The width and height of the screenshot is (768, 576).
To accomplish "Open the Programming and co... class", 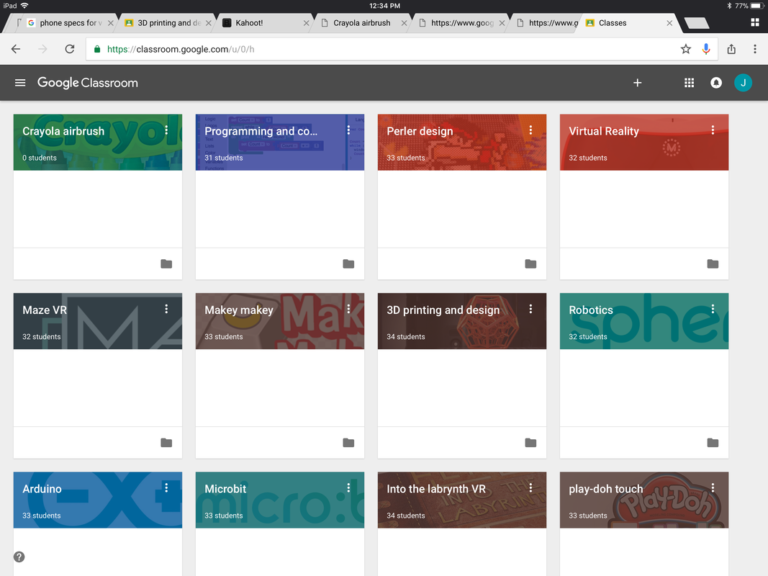I will (x=261, y=131).
